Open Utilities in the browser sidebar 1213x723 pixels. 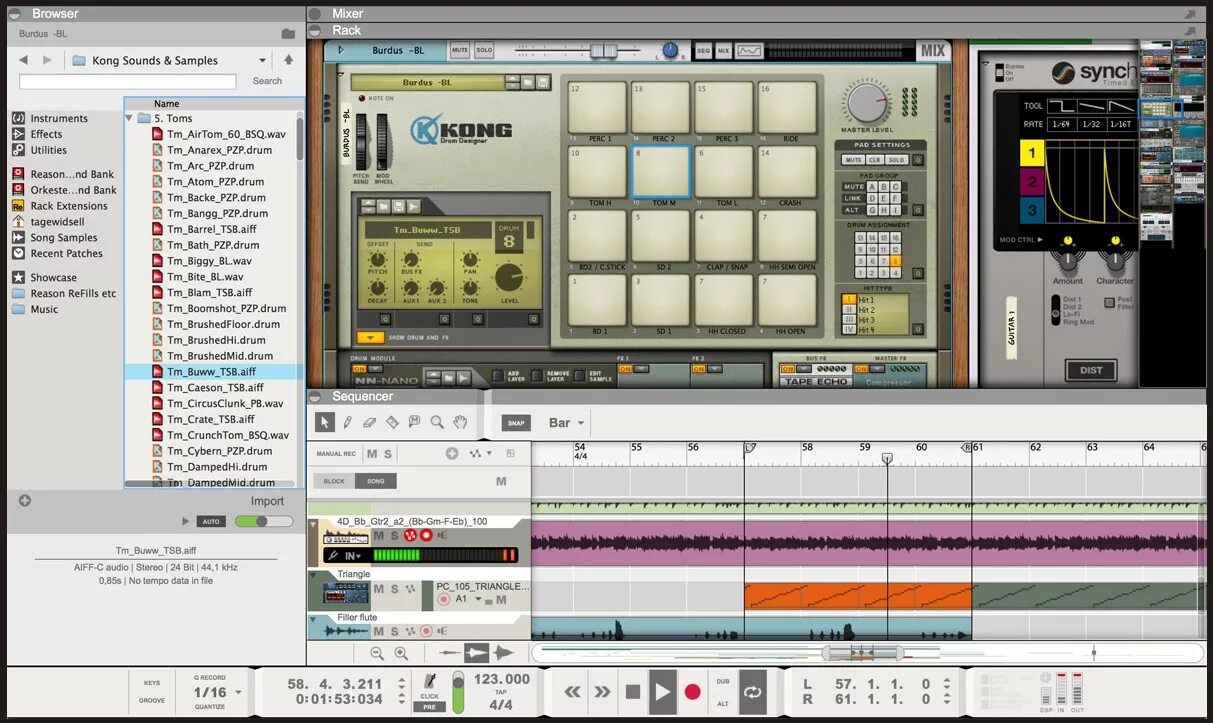[x=48, y=150]
